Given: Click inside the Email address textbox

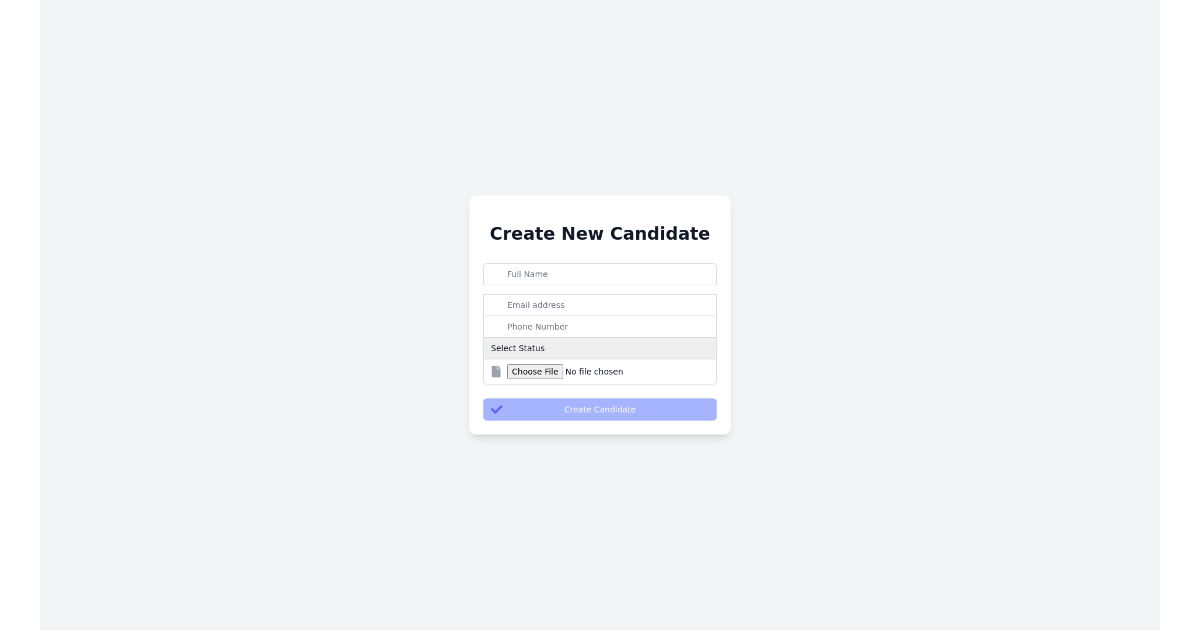Looking at the screenshot, I should 600,305.
